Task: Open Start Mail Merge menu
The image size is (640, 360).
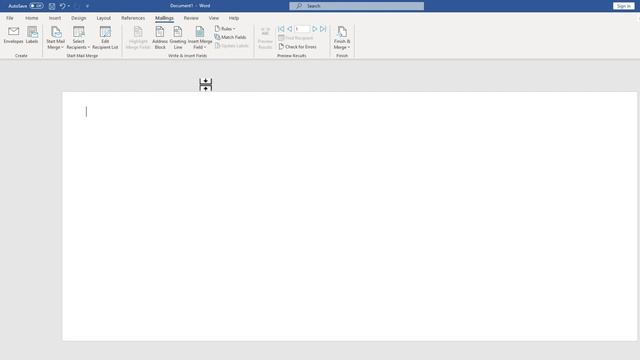Action: [x=56, y=38]
